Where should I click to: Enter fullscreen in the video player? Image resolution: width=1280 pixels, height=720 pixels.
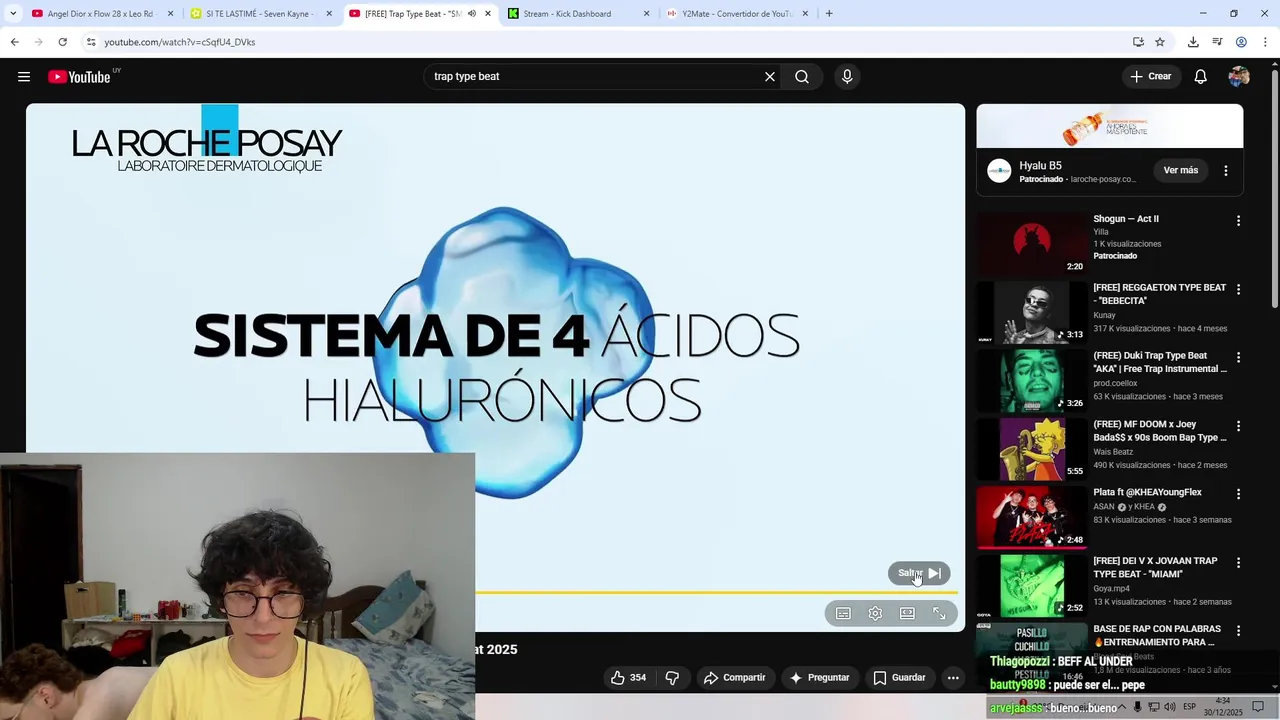click(939, 613)
